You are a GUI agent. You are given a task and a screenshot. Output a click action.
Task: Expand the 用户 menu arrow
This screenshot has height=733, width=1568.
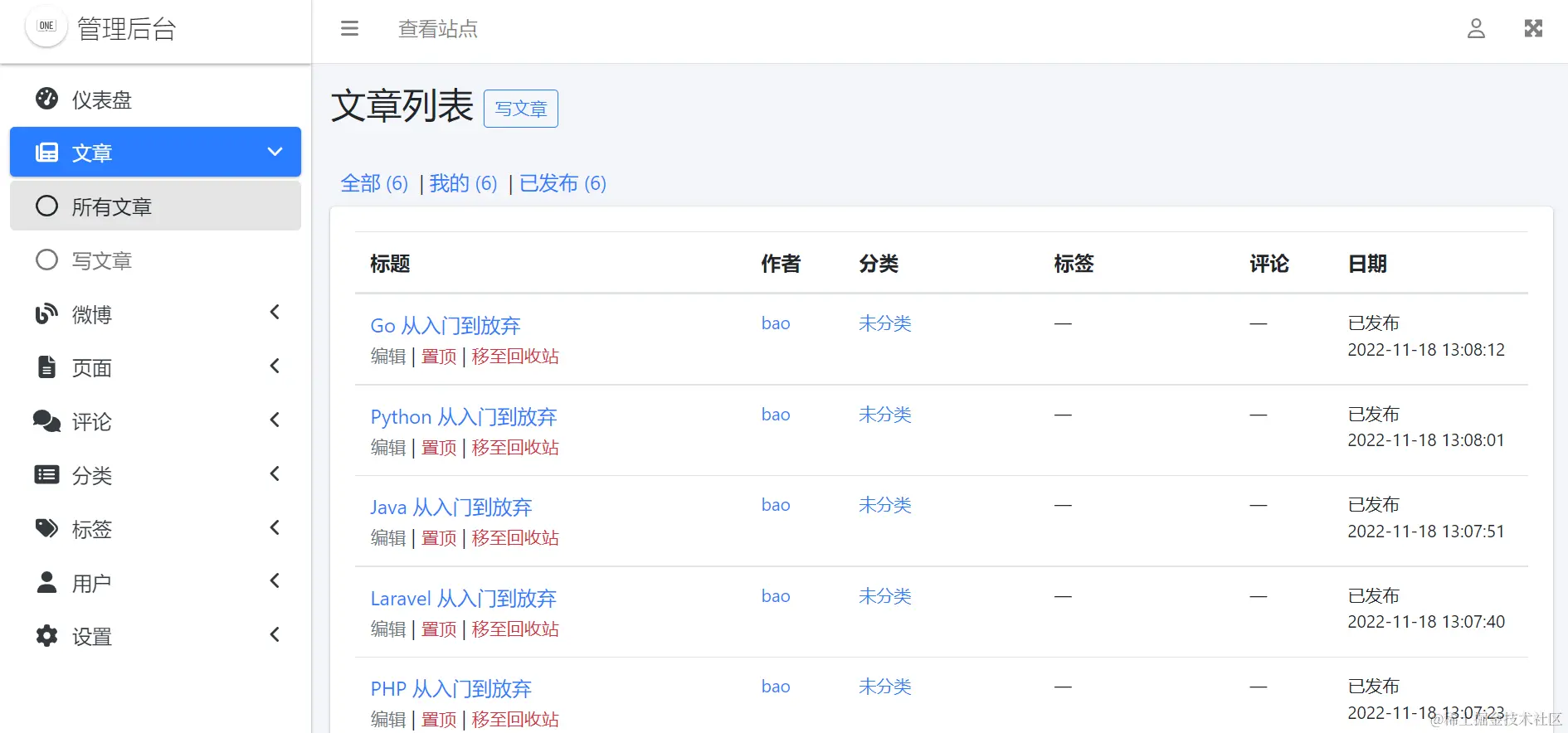[275, 581]
